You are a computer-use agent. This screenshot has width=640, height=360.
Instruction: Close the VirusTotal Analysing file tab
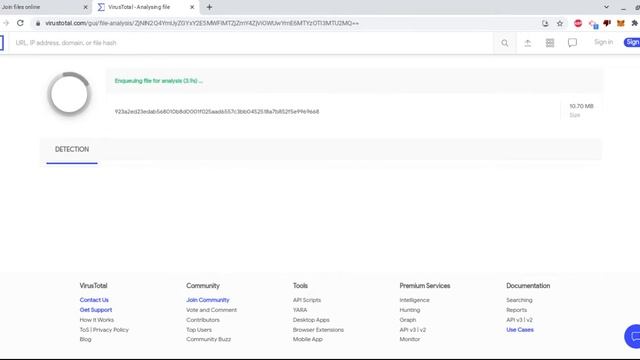[x=192, y=7]
